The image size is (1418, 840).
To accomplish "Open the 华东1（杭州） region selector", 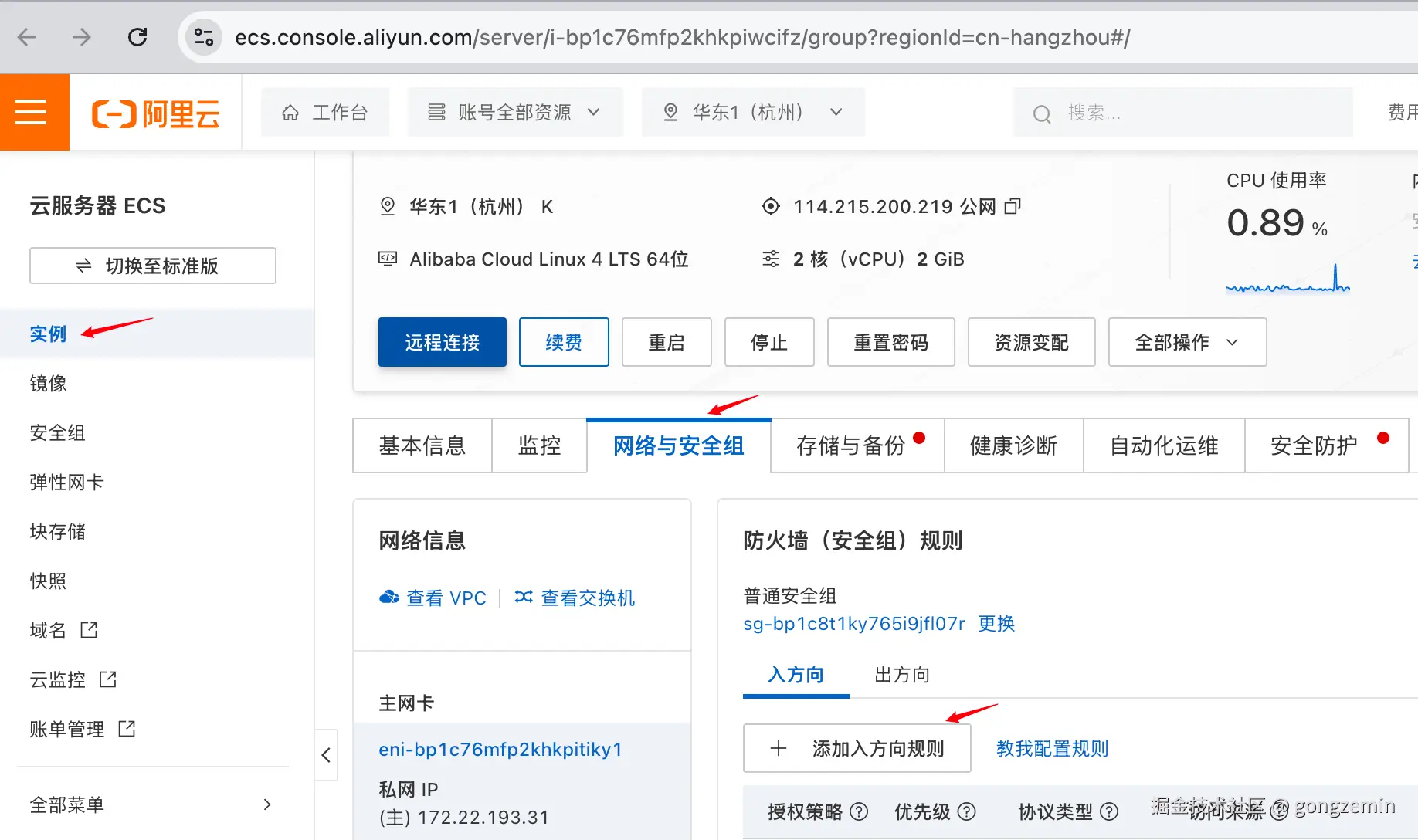I will [753, 113].
